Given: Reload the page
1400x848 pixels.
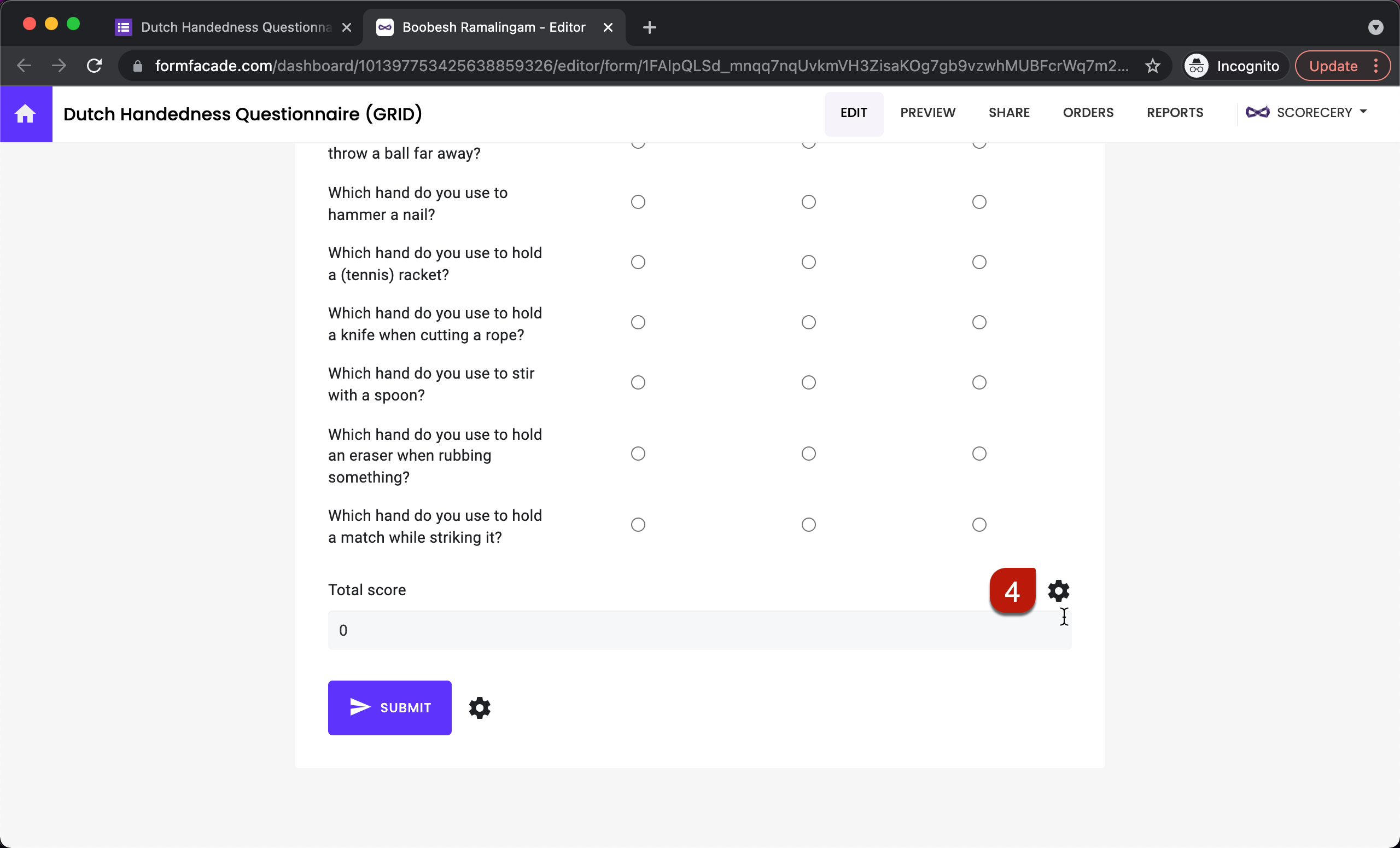Looking at the screenshot, I should (94, 66).
